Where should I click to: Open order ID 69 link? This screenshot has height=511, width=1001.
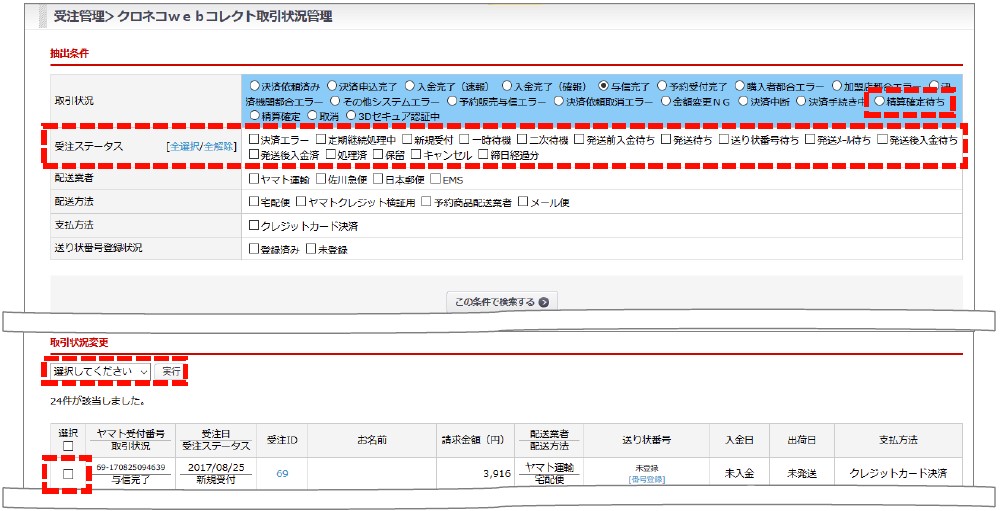pos(282,474)
